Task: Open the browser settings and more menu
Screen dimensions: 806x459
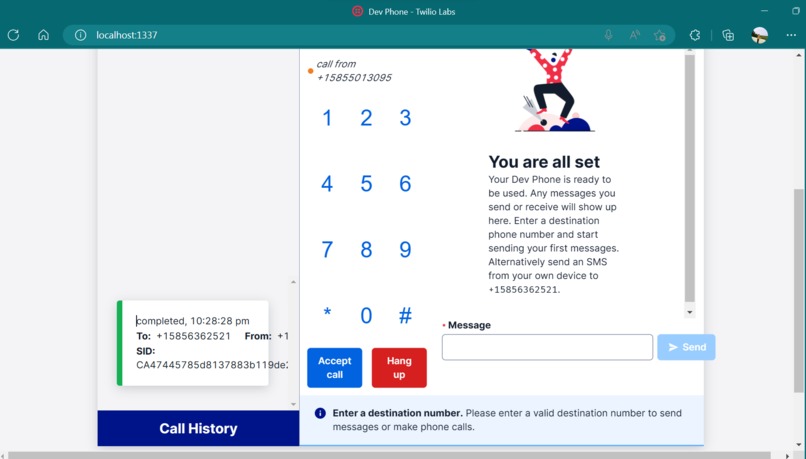Action: pos(791,35)
